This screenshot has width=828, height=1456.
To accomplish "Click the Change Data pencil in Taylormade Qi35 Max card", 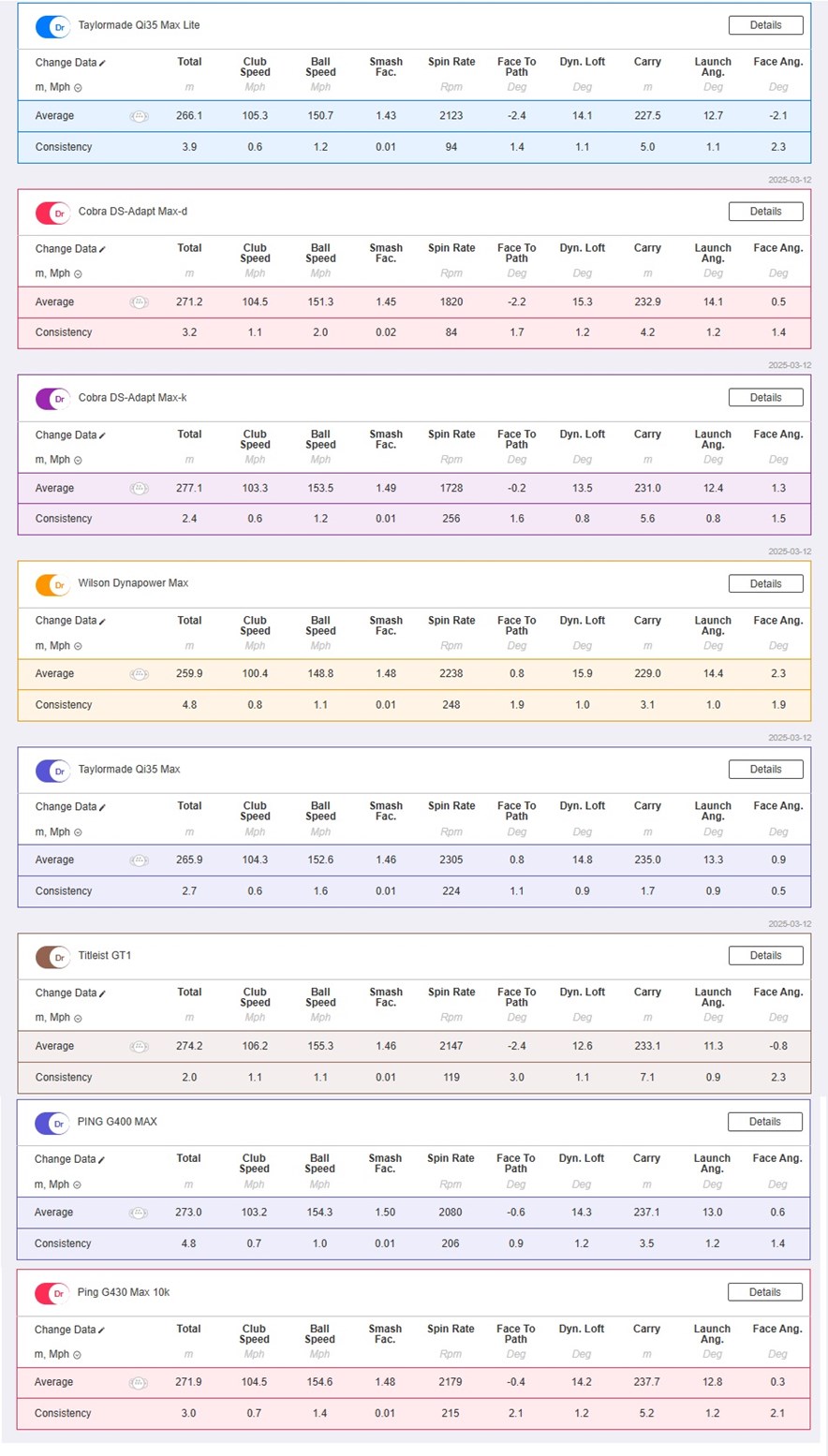I will (x=102, y=807).
